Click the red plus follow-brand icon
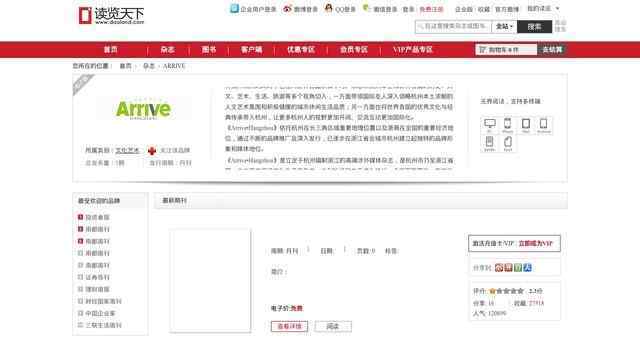This screenshot has height=360, width=640. pyautogui.click(x=152, y=151)
